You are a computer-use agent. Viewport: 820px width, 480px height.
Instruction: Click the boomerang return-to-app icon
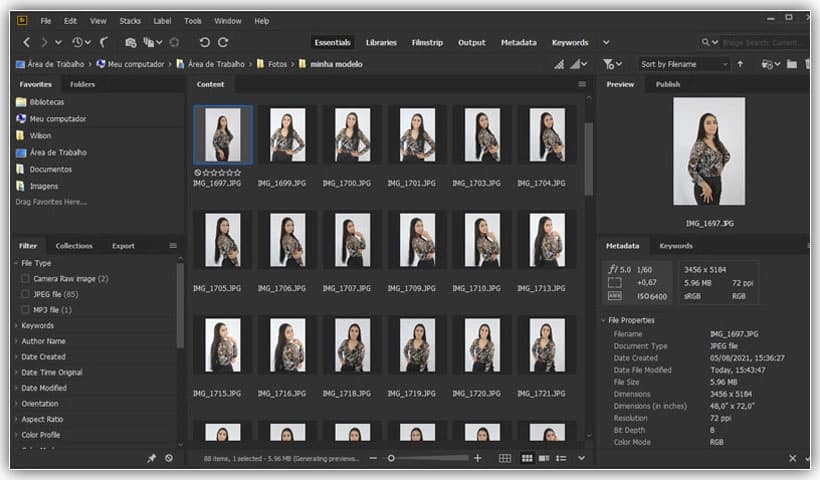point(104,42)
